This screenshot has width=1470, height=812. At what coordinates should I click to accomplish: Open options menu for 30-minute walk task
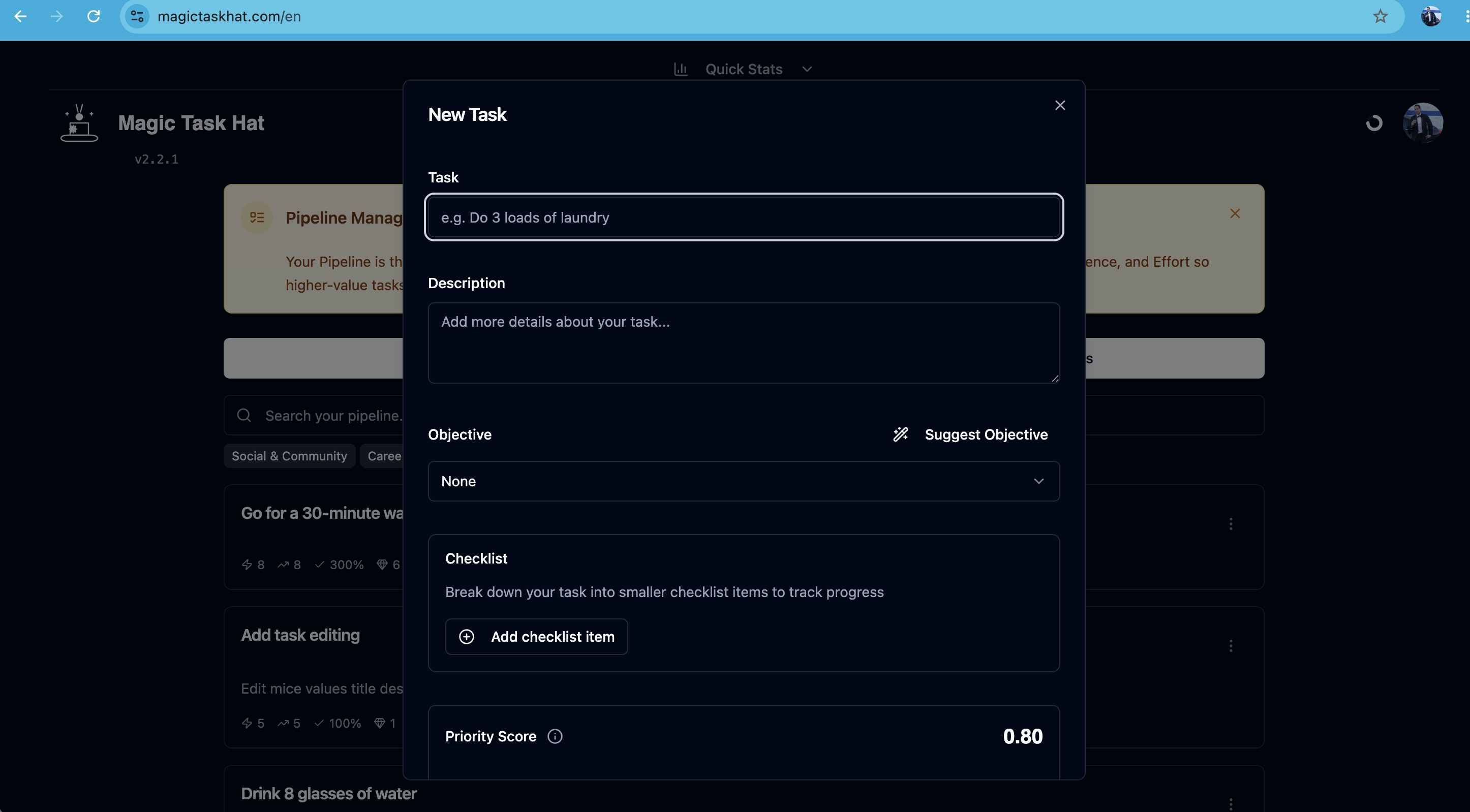(1231, 524)
